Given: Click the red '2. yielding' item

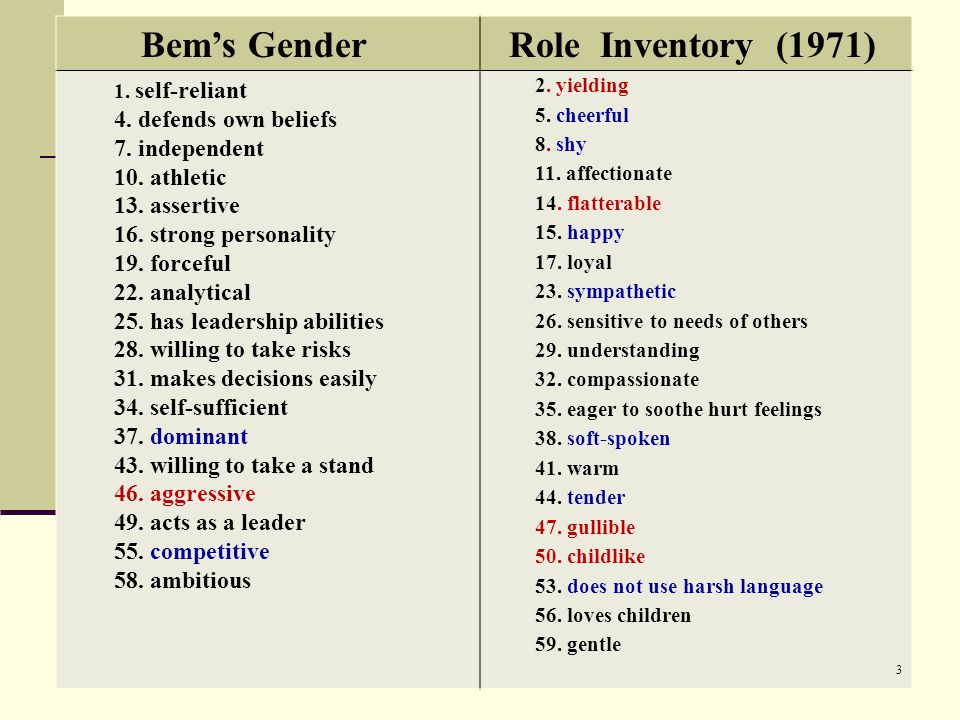Looking at the screenshot, I should (x=582, y=86).
